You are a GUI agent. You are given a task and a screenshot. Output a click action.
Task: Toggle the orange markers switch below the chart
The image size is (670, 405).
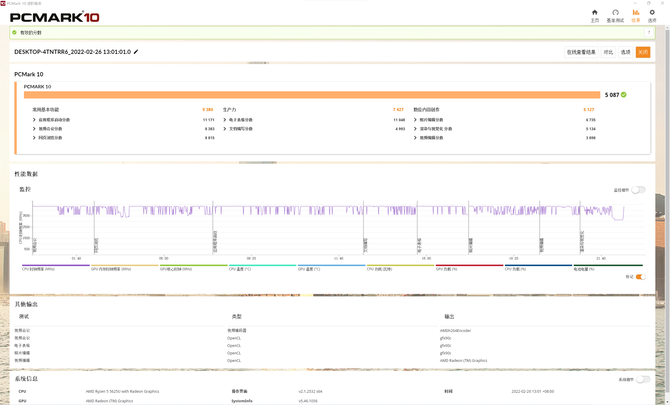coord(640,277)
